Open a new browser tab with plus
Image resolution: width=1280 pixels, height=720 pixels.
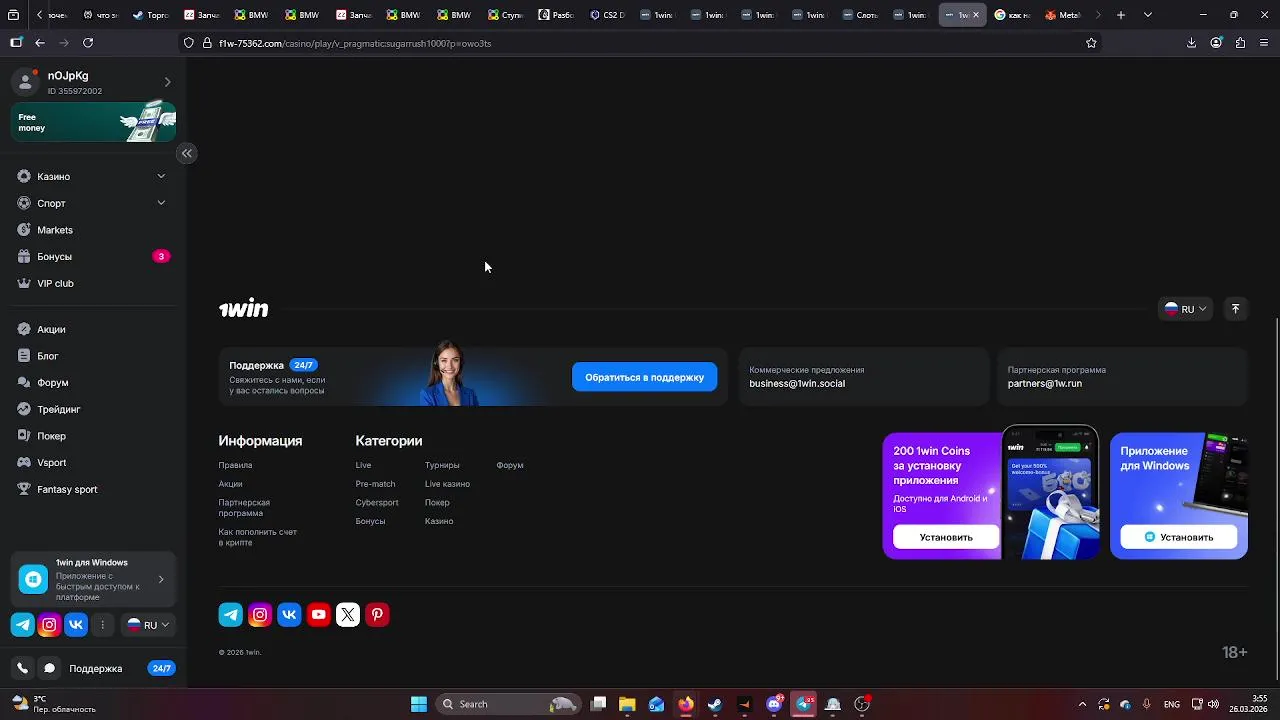pos(1121,15)
